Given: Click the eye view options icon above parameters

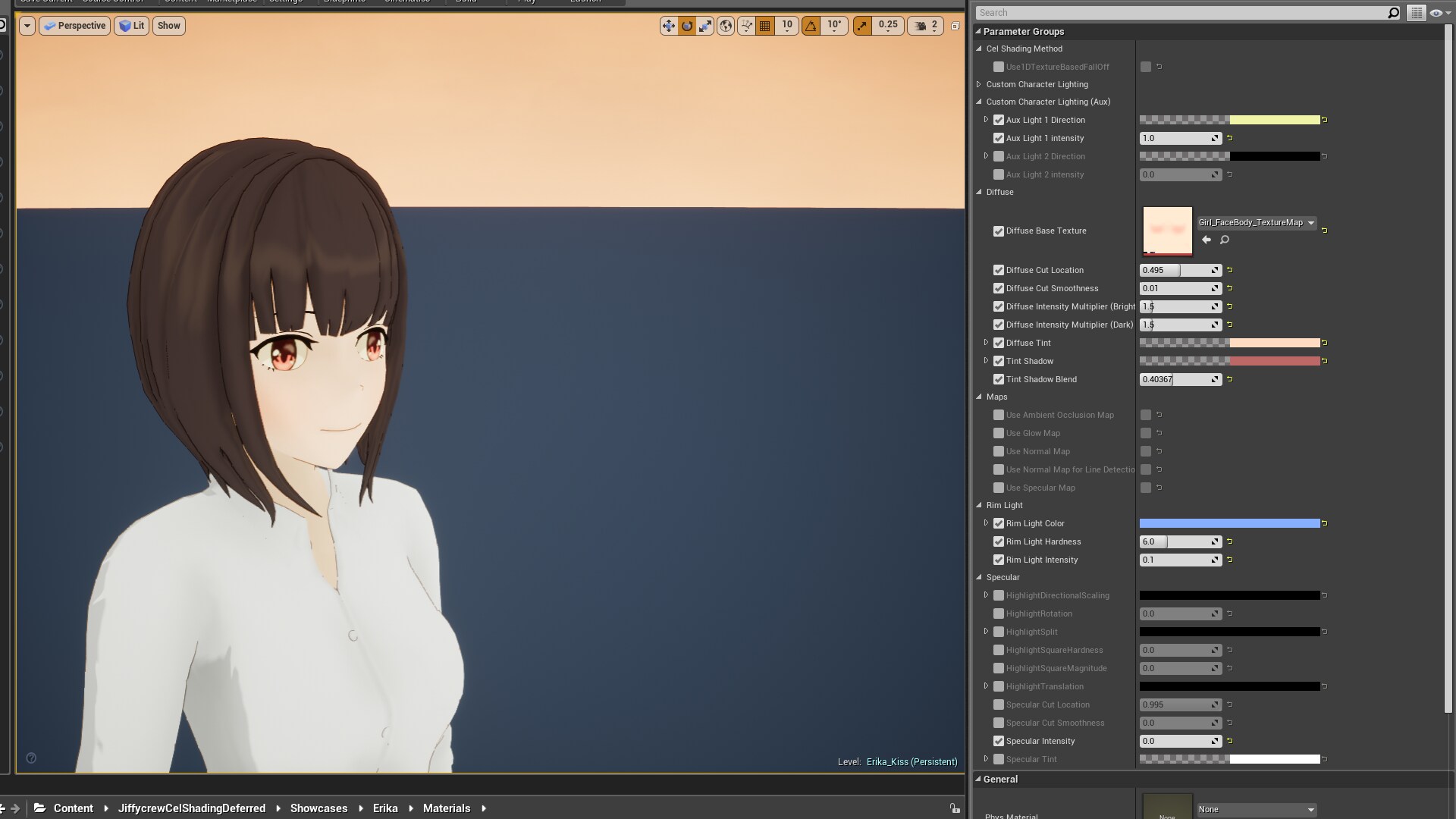Looking at the screenshot, I should point(1436,12).
